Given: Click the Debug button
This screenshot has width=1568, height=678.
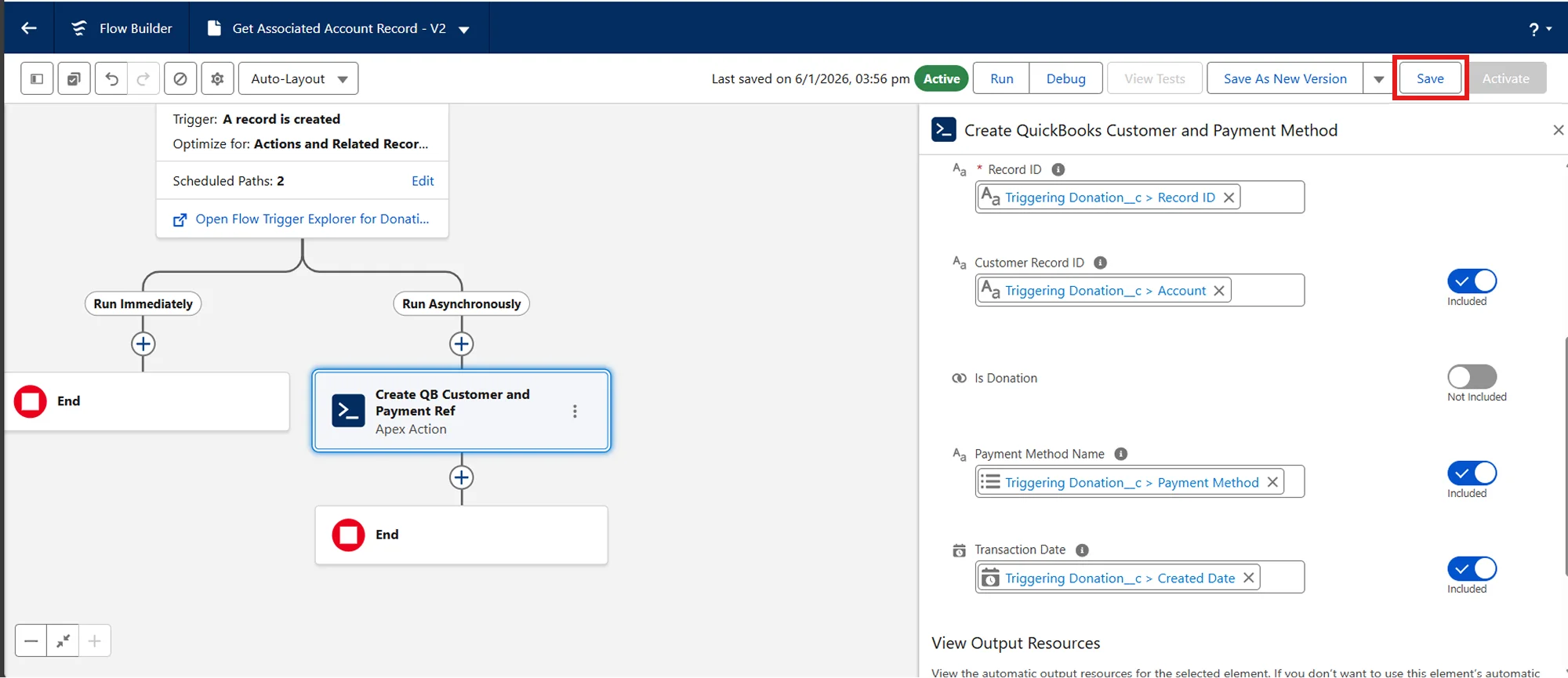Looking at the screenshot, I should click(x=1065, y=78).
